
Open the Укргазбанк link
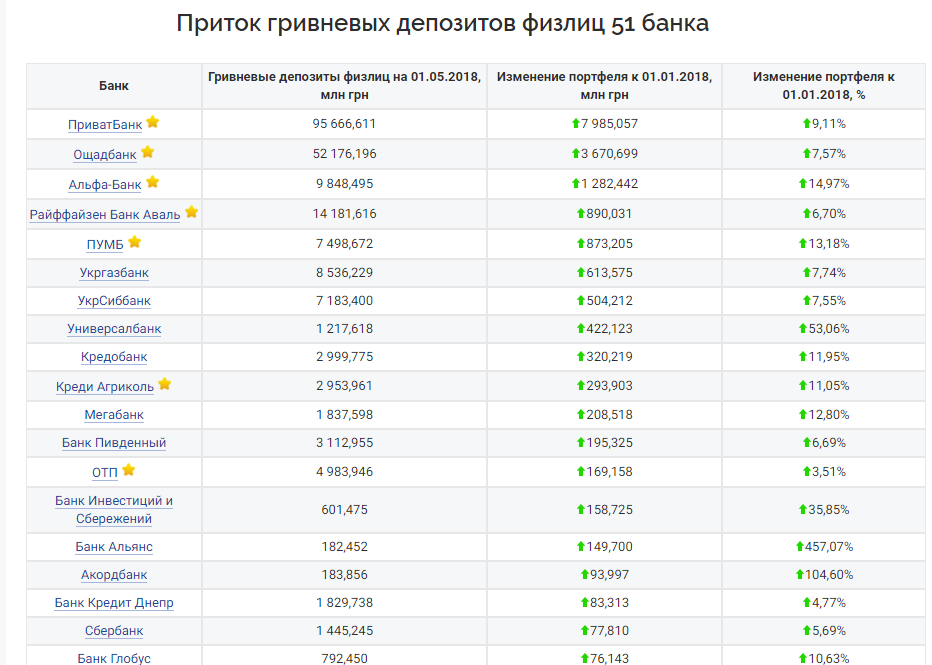point(114,273)
